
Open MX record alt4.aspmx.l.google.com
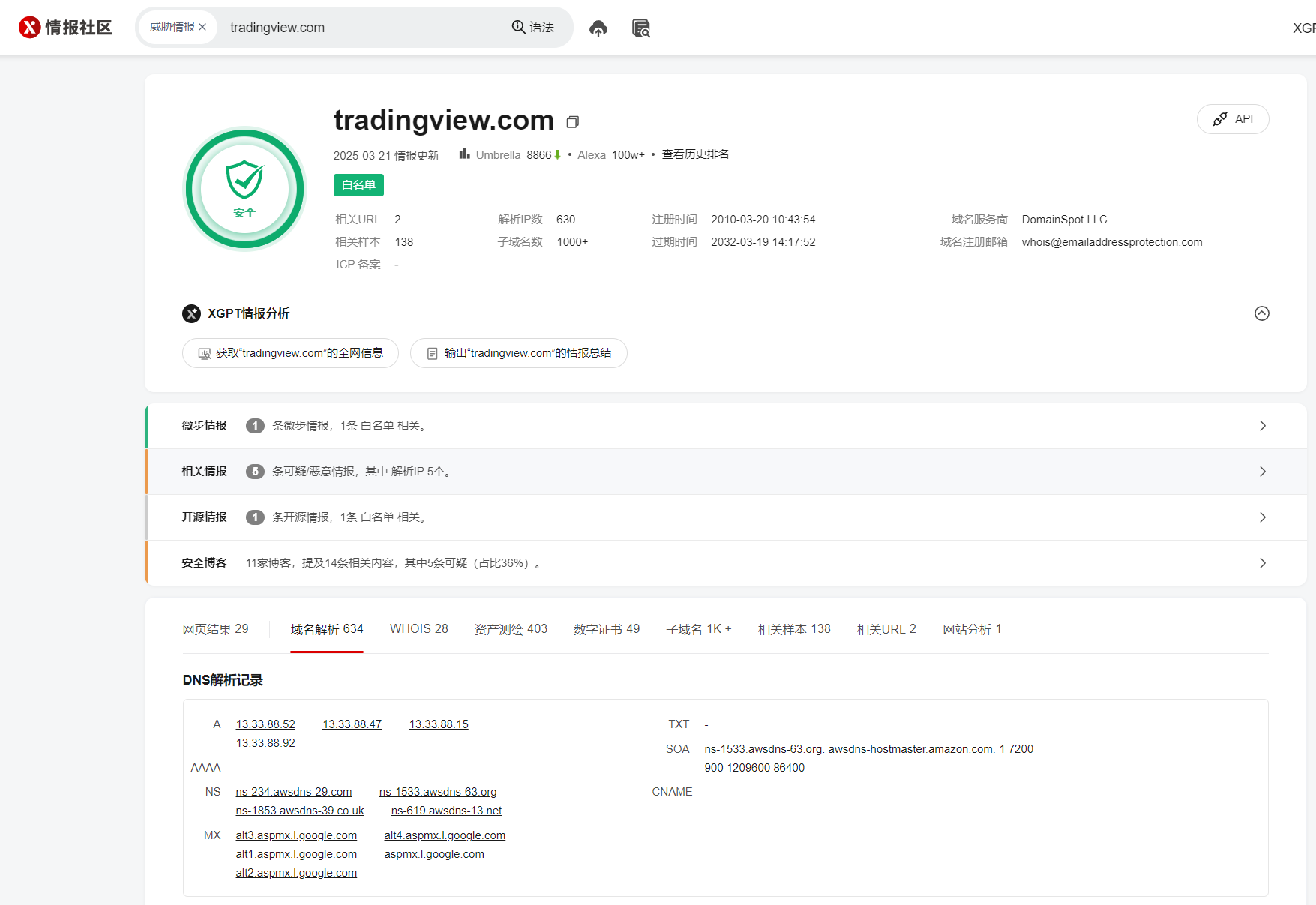point(445,835)
